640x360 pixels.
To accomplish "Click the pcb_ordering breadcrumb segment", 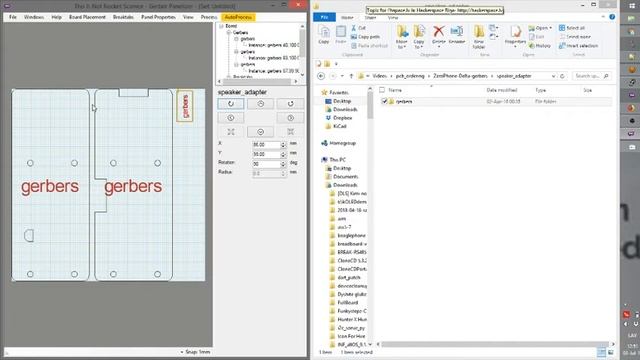I will pos(410,76).
